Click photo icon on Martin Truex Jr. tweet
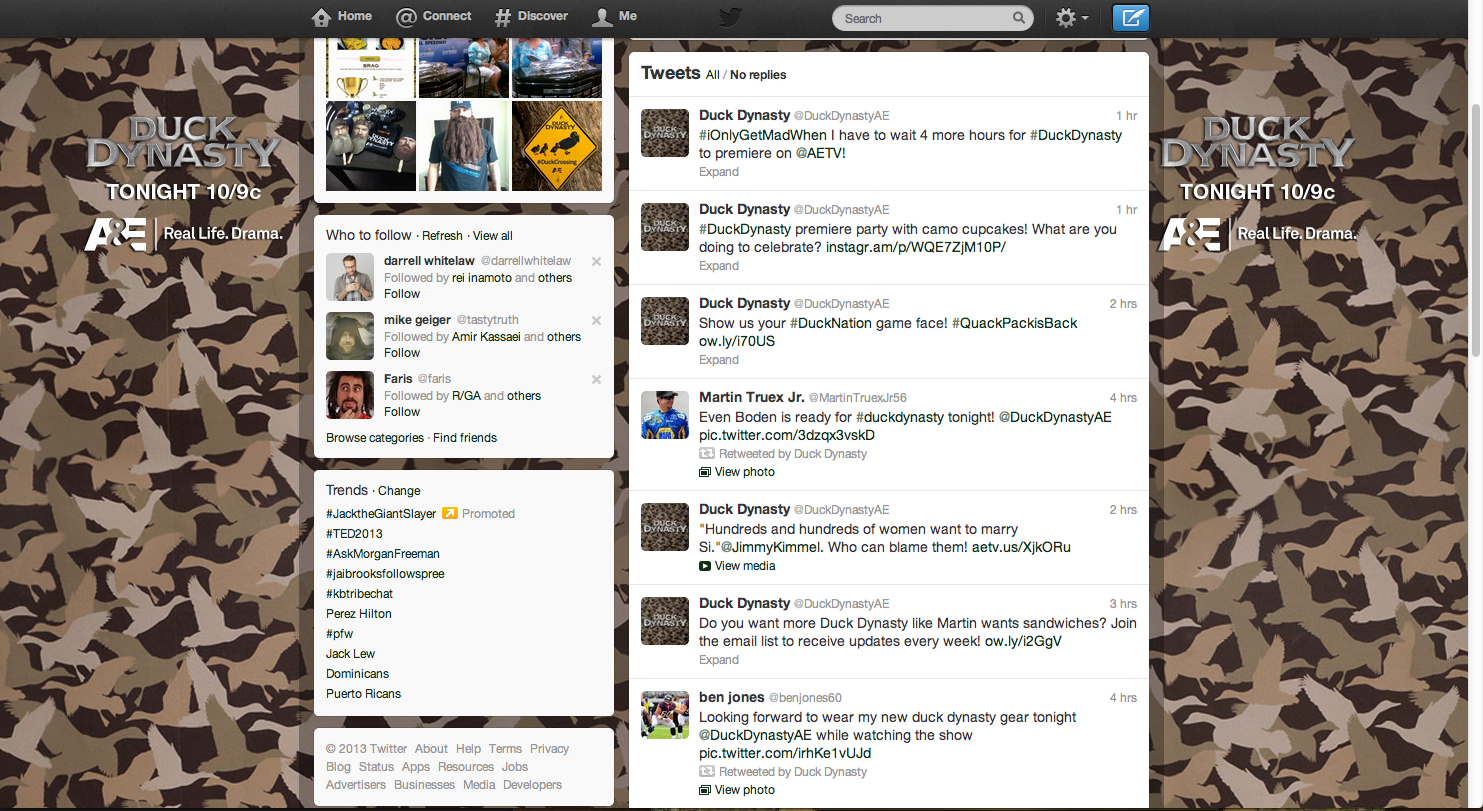 click(705, 472)
